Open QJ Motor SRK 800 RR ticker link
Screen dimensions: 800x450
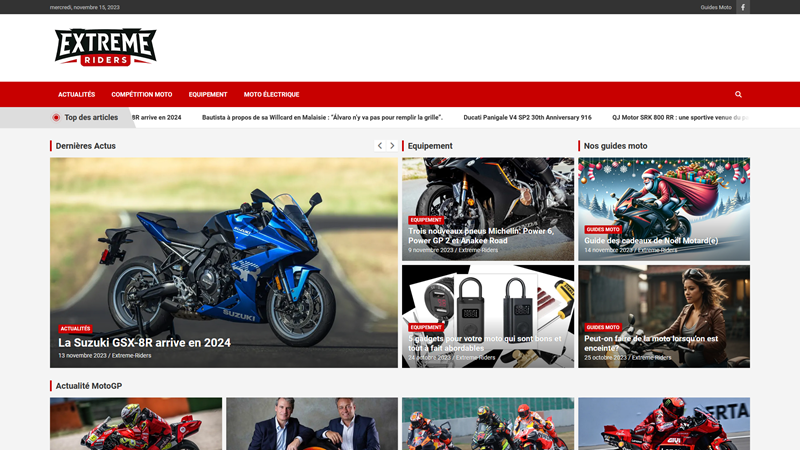pyautogui.click(x=681, y=117)
